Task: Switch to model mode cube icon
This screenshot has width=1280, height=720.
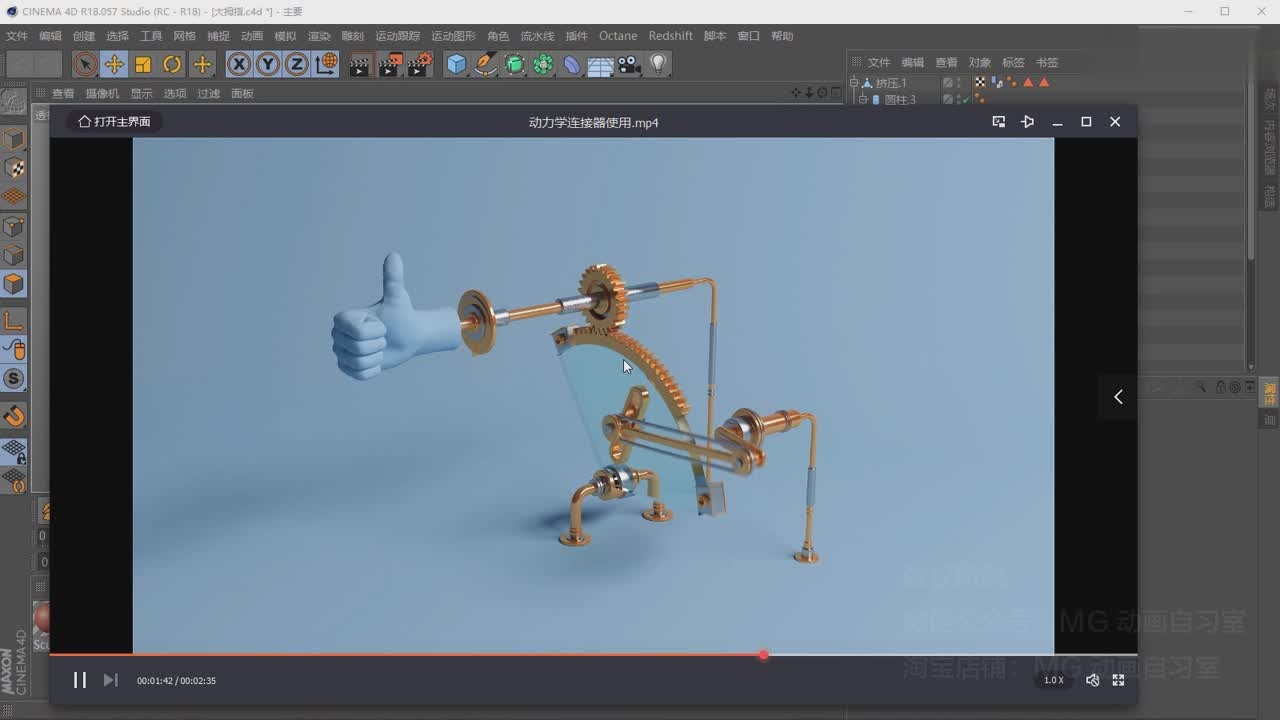Action: pyautogui.click(x=13, y=139)
